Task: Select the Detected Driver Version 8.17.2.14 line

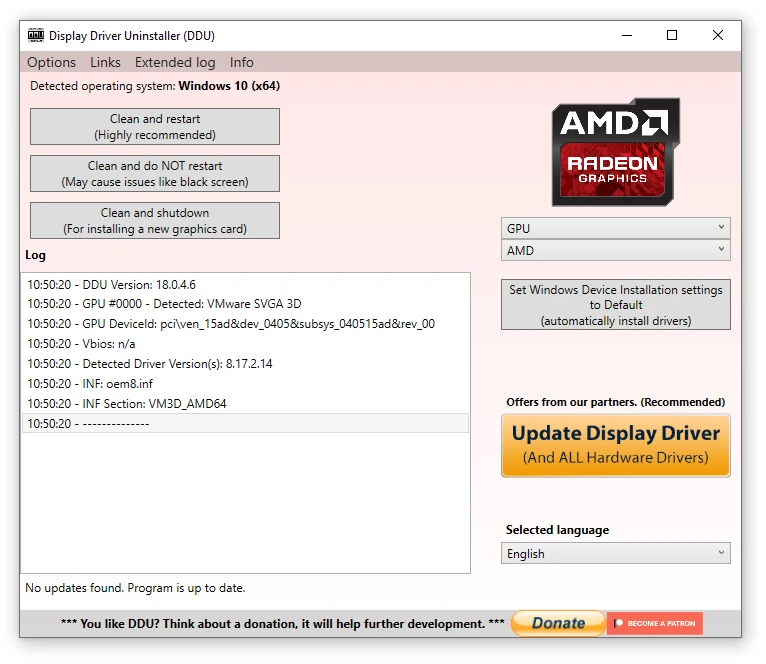Action: (x=245, y=364)
